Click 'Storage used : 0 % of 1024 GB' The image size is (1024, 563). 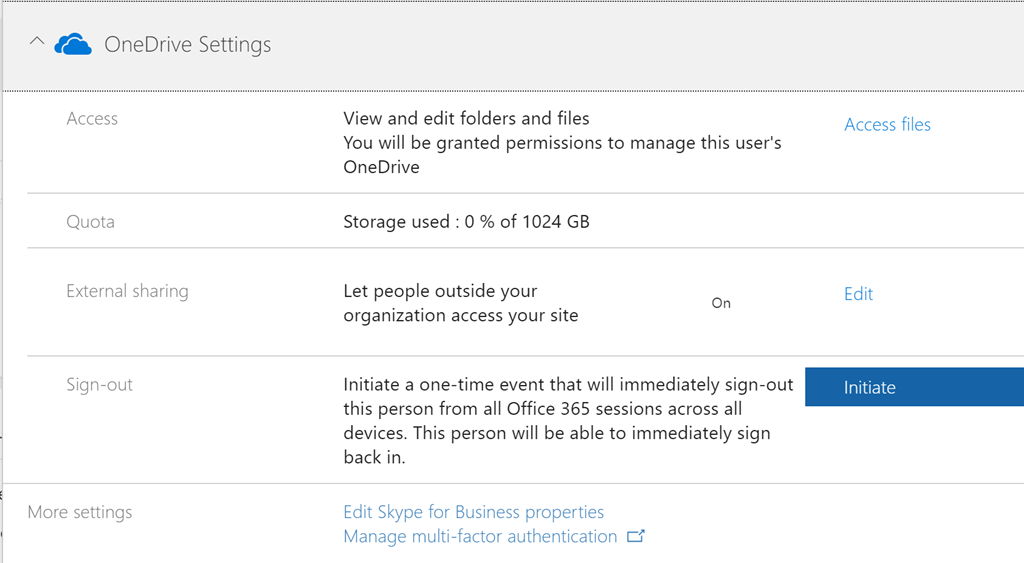tap(466, 222)
